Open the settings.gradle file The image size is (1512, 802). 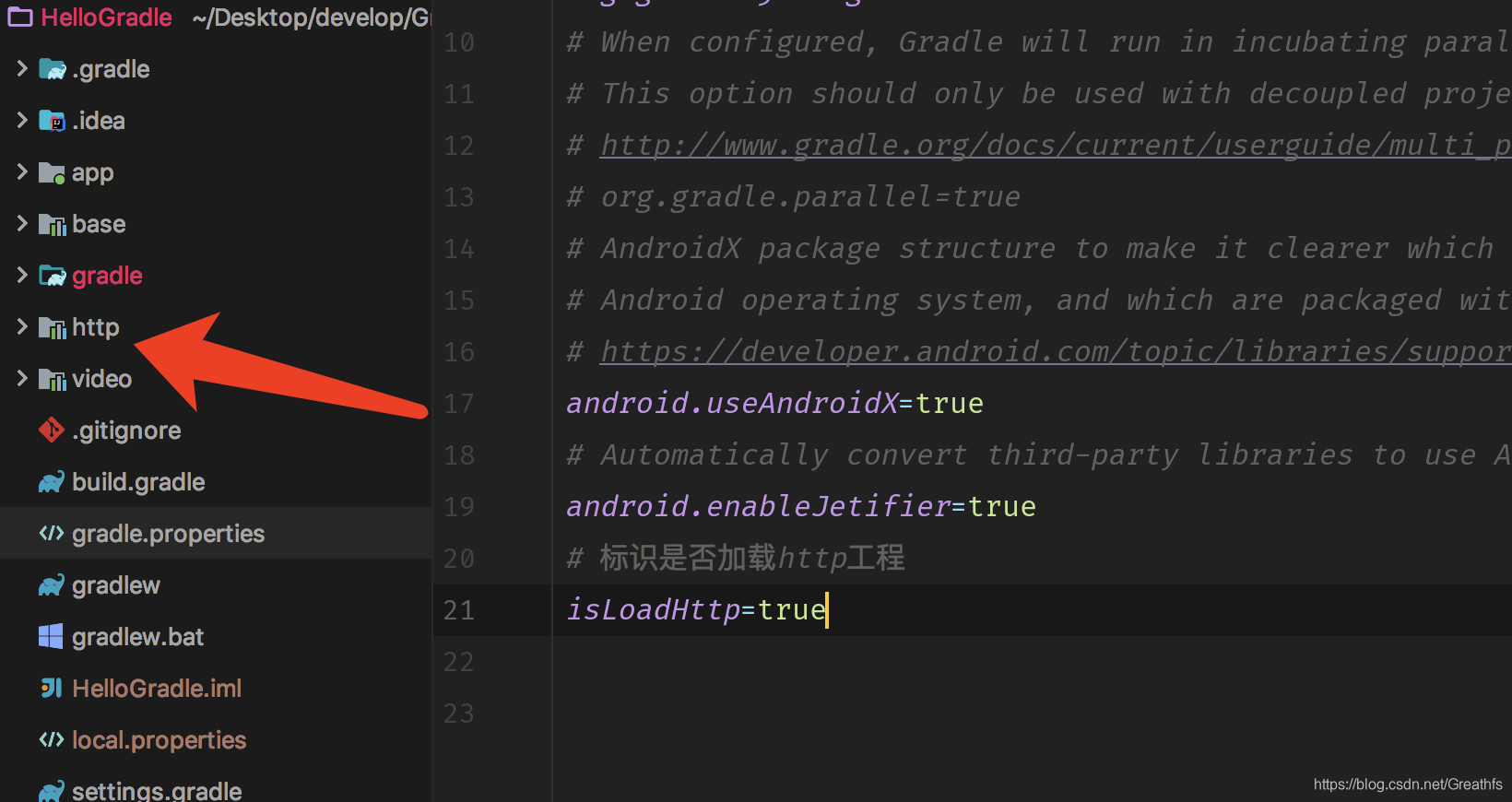[157, 791]
